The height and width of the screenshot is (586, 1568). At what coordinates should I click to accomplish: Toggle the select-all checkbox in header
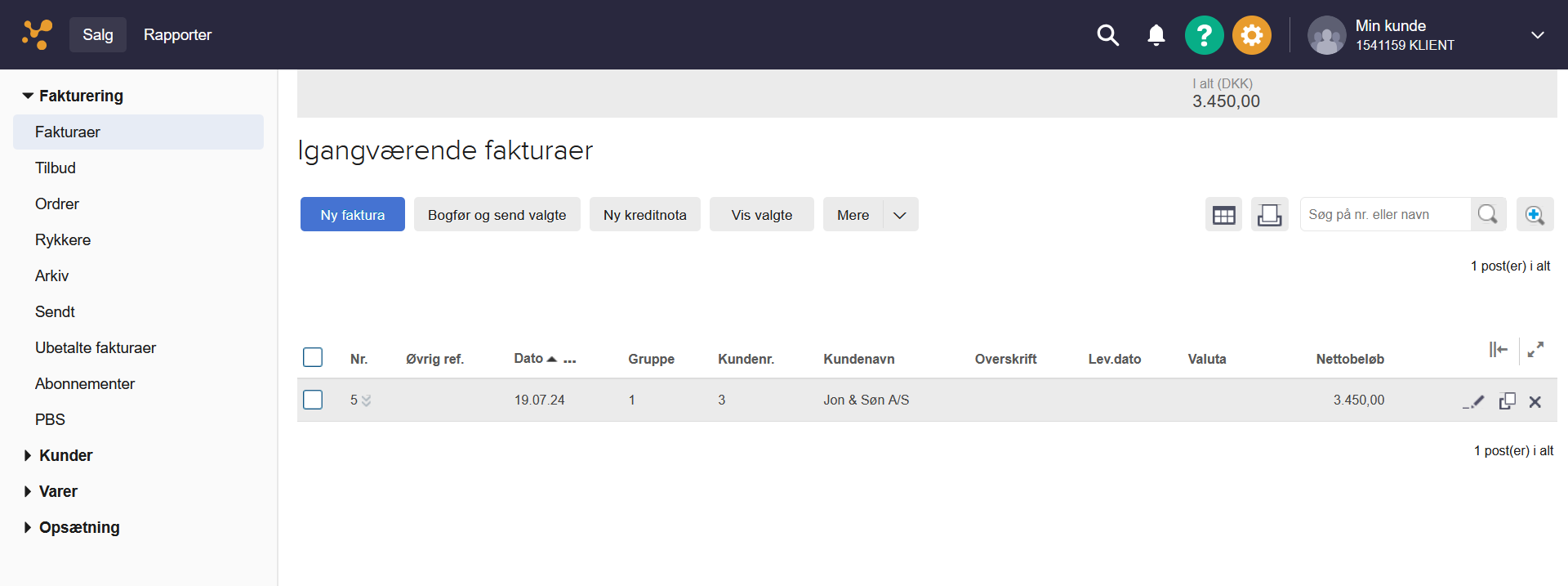coord(313,358)
